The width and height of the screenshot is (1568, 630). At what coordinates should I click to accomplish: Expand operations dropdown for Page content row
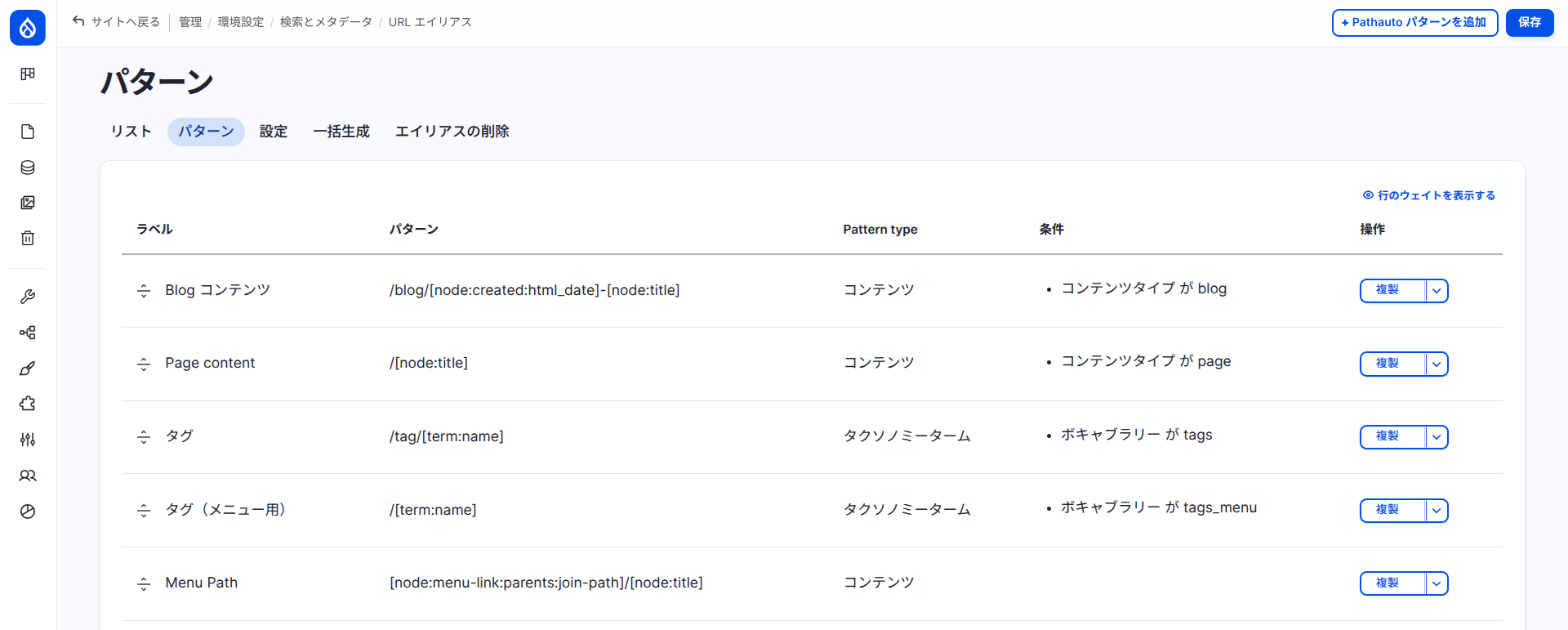1437,364
